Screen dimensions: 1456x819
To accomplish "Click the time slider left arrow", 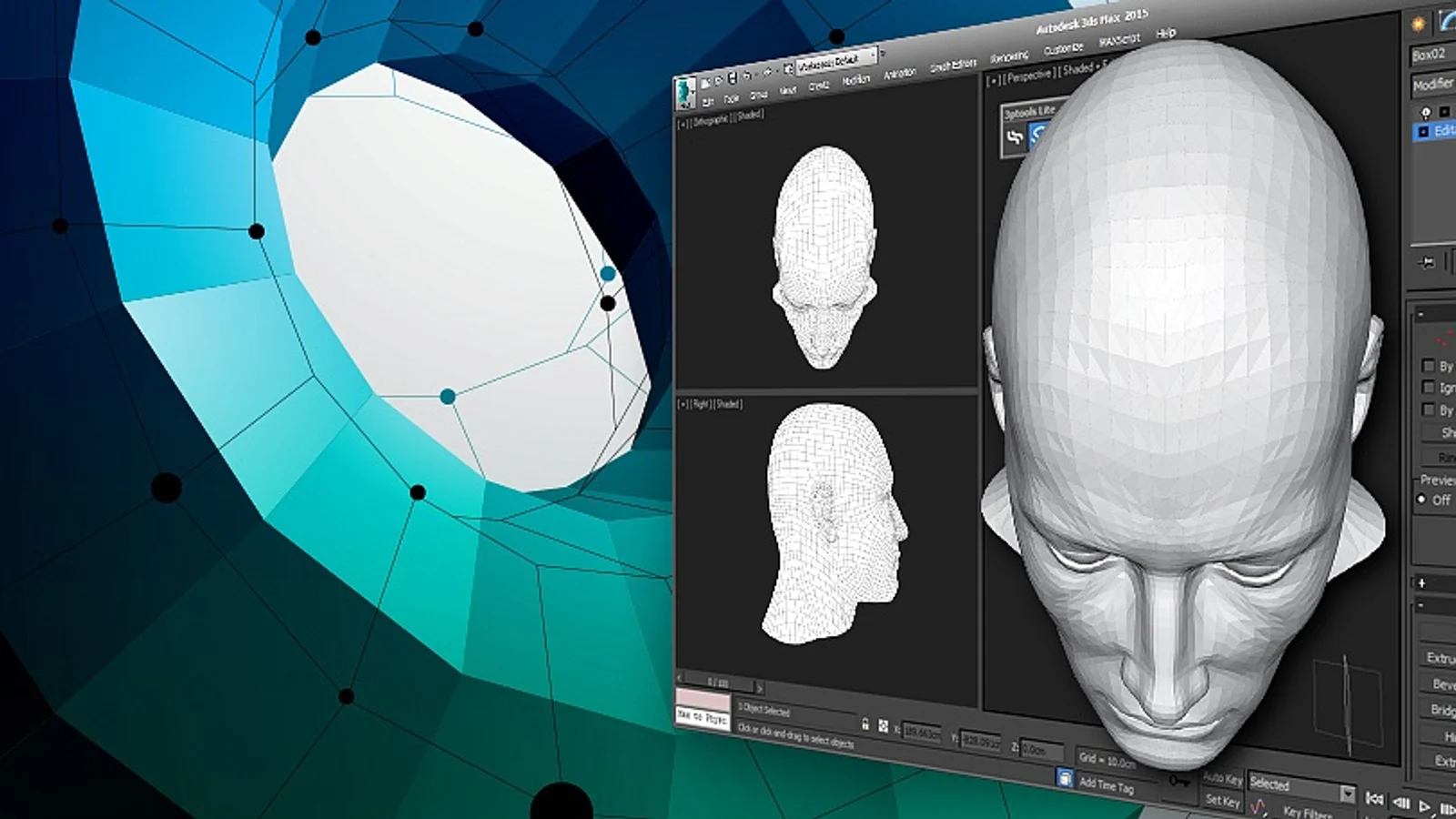I will pos(680,678).
